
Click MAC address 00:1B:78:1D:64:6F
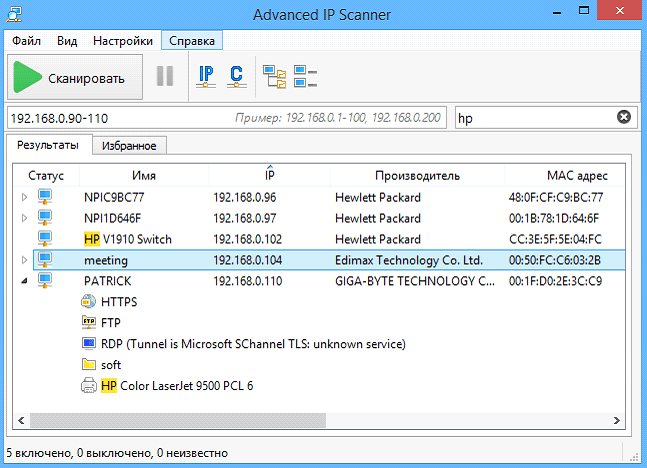pyautogui.click(x=553, y=218)
